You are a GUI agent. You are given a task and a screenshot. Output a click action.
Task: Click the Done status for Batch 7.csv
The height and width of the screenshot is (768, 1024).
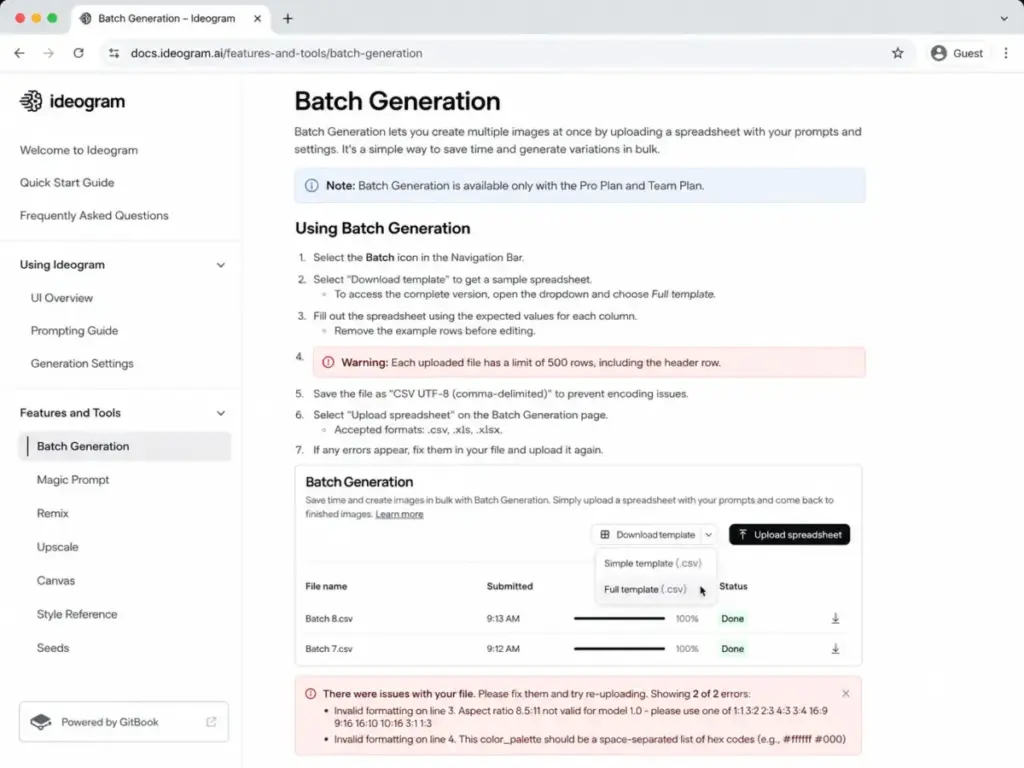pos(732,648)
